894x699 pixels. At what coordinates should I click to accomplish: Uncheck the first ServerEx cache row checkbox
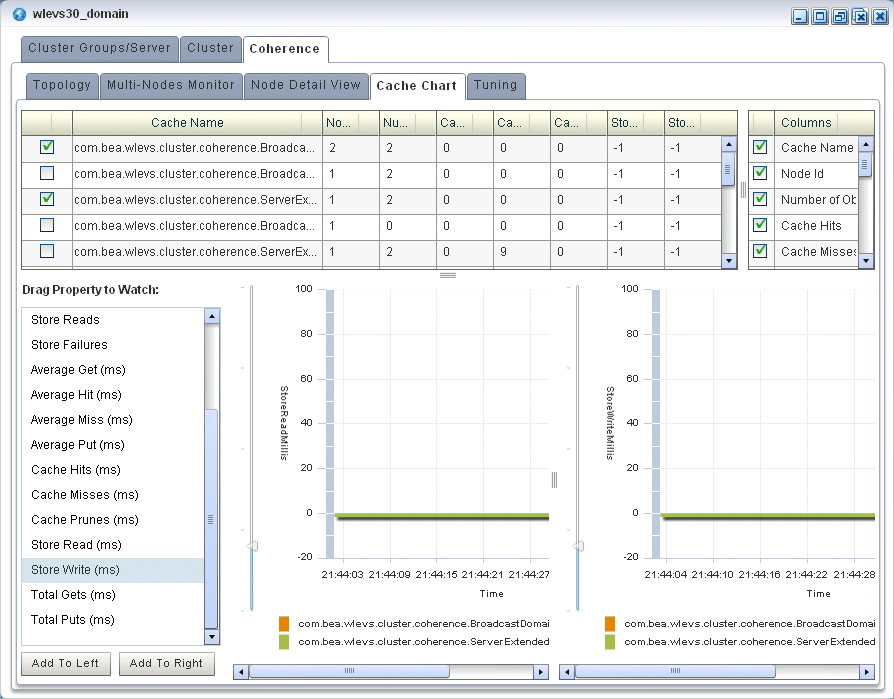click(47, 199)
